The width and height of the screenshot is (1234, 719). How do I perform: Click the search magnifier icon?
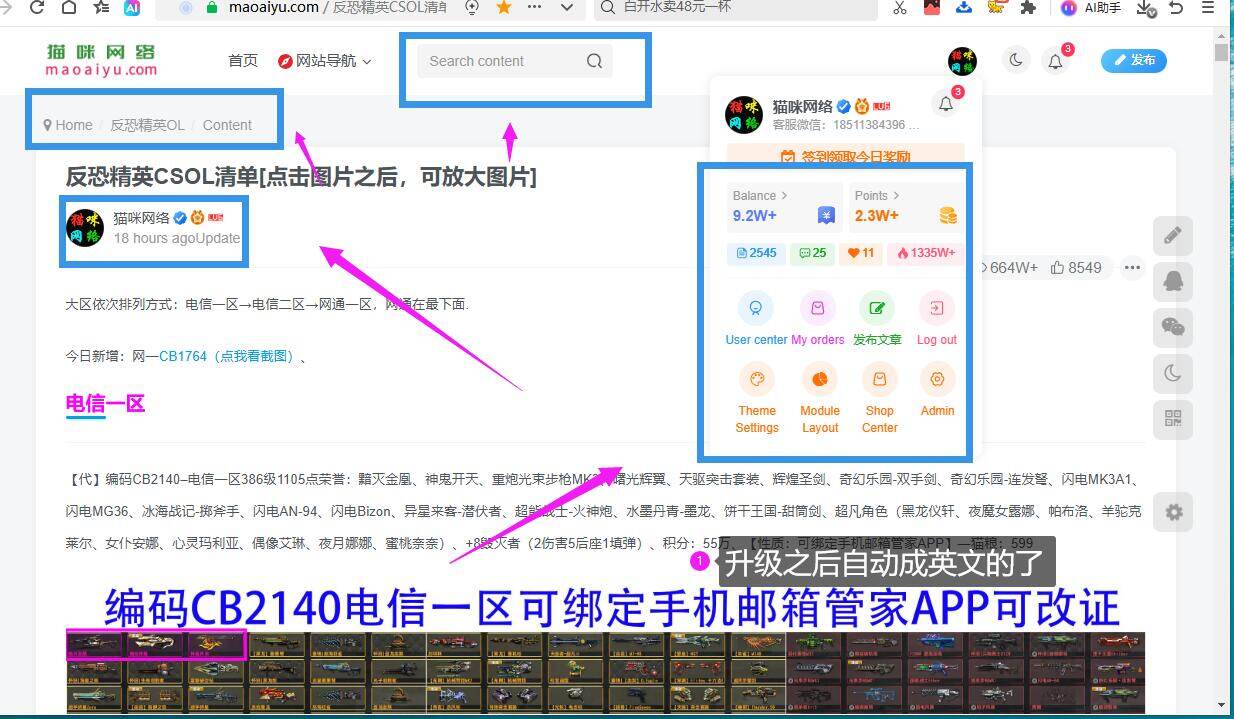594,61
